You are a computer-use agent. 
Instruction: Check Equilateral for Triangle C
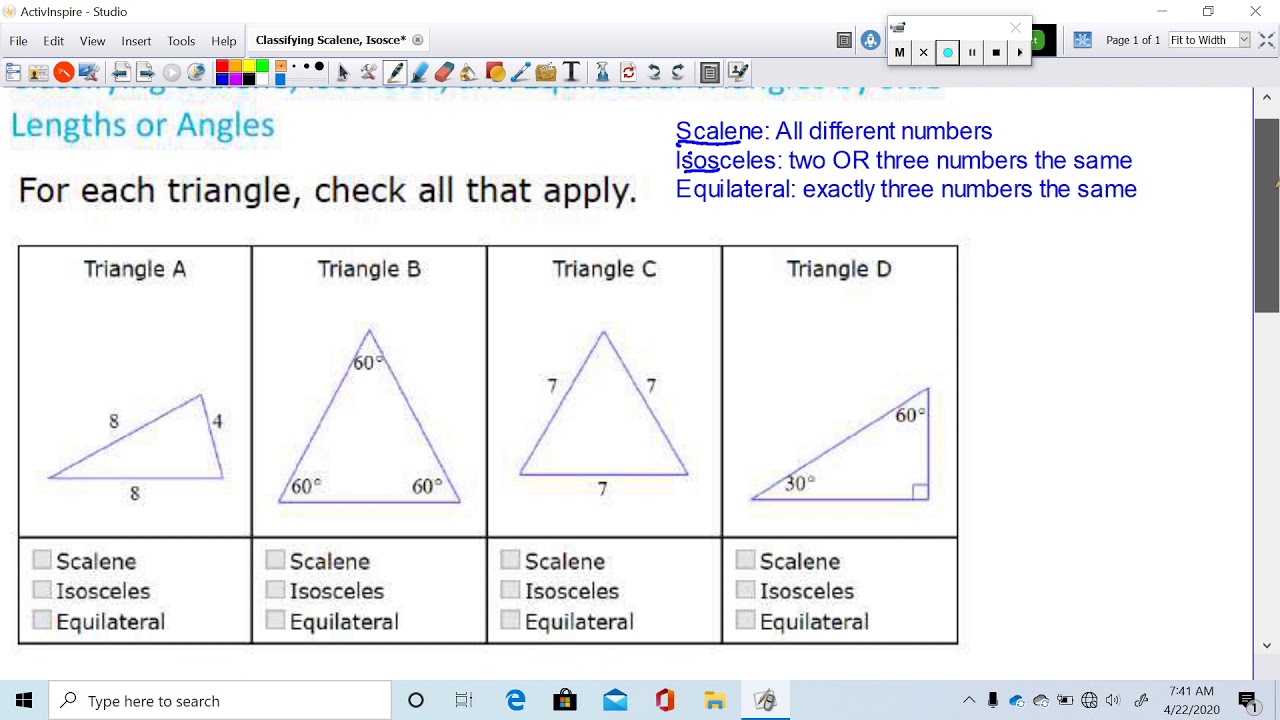(x=511, y=620)
